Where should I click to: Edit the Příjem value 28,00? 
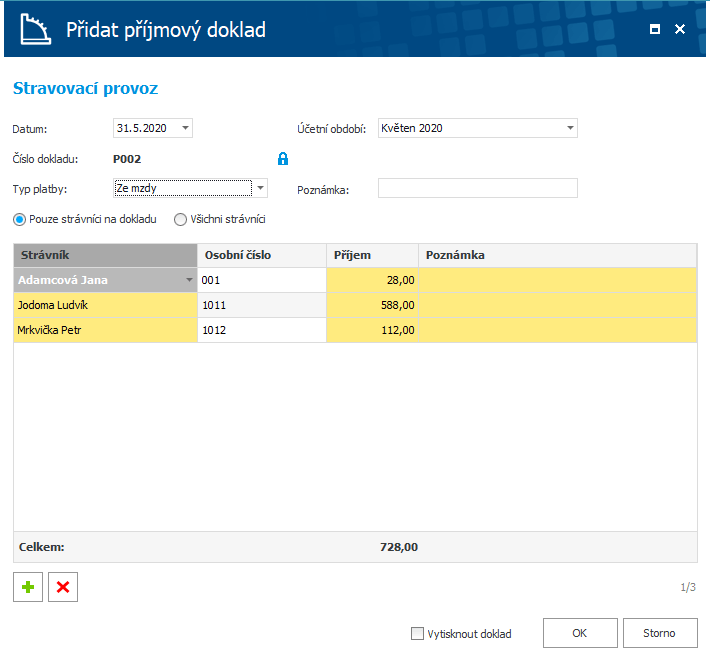coord(372,280)
